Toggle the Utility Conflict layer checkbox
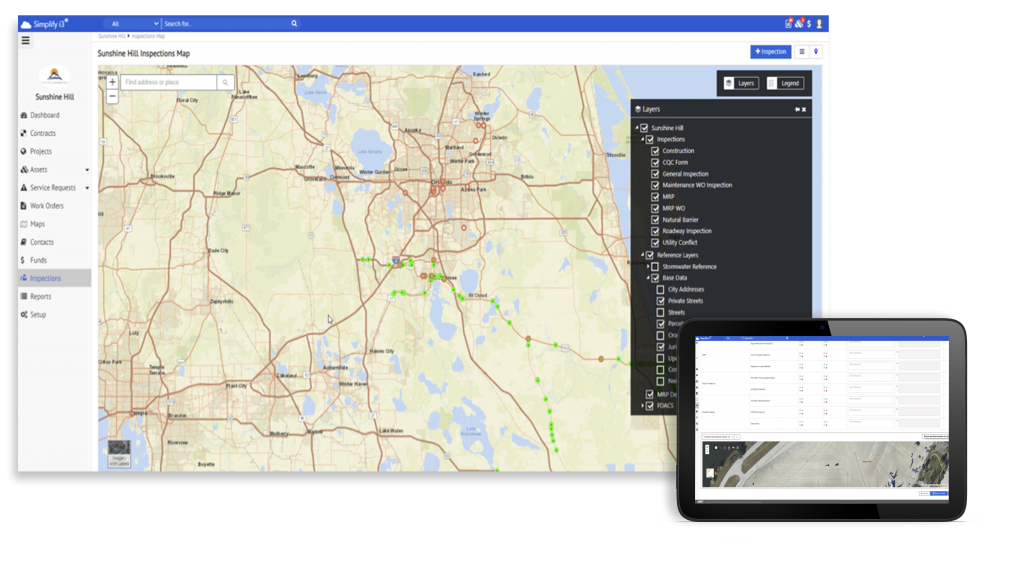The image size is (1024, 583). point(656,243)
